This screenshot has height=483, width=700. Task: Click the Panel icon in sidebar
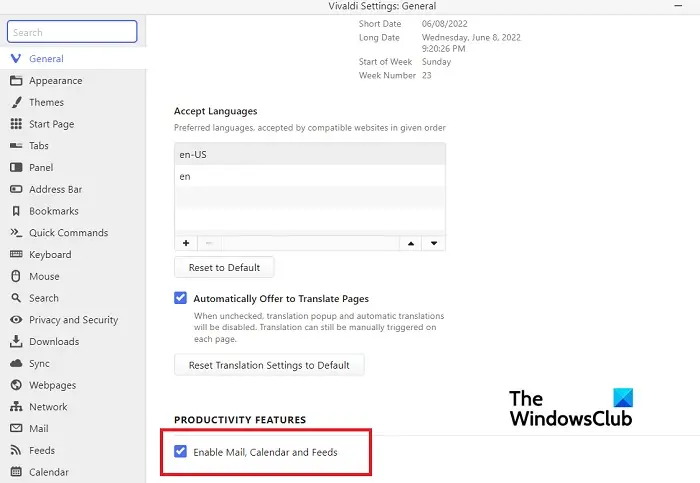pos(16,167)
